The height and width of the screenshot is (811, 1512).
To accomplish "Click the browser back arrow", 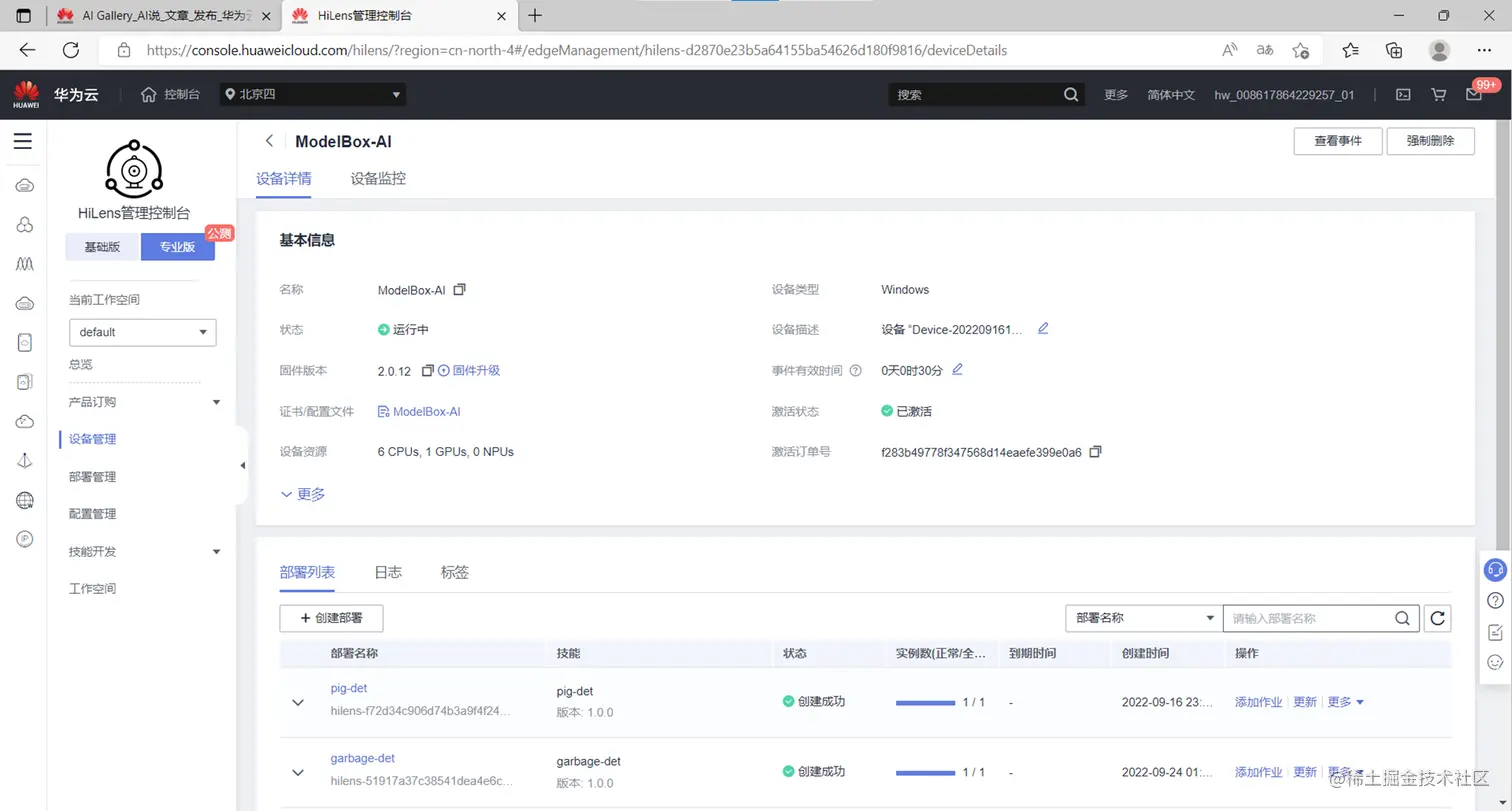I will pos(27,50).
